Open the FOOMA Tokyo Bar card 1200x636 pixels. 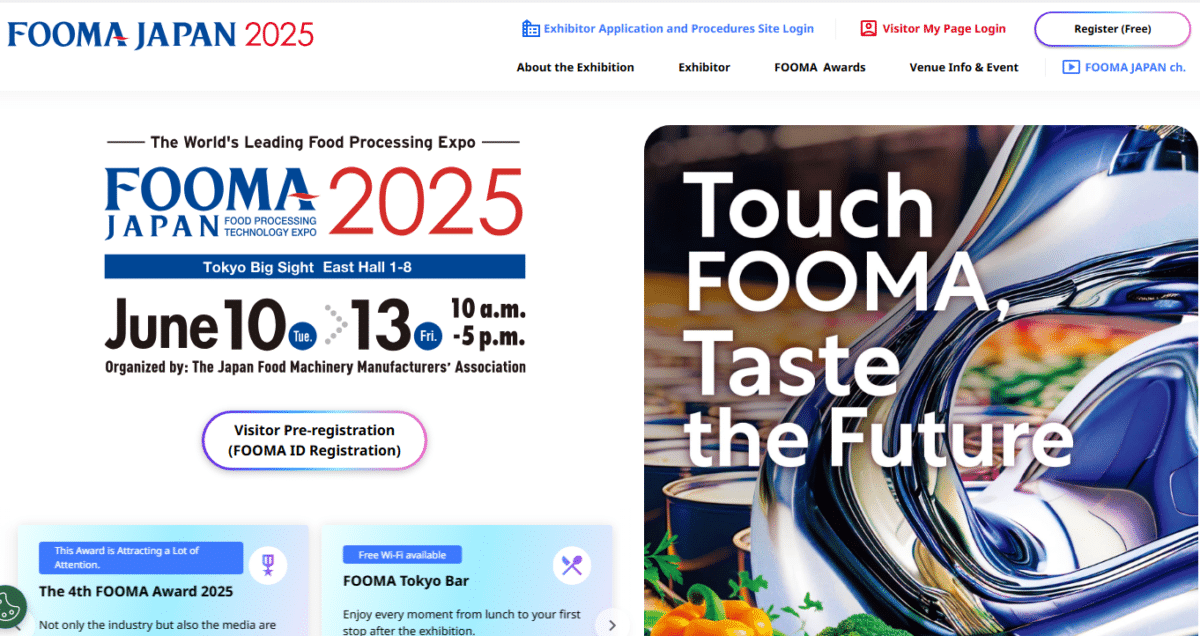467,581
